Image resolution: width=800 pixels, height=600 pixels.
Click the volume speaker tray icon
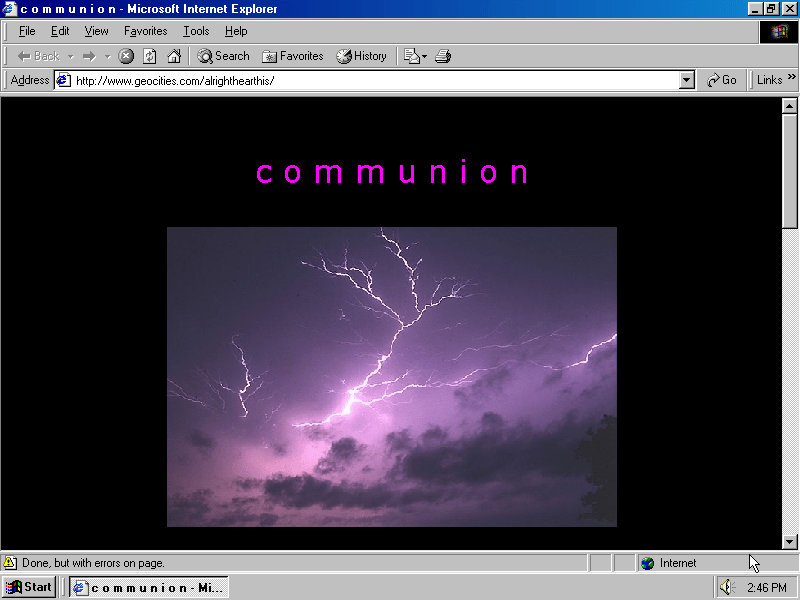point(727,587)
